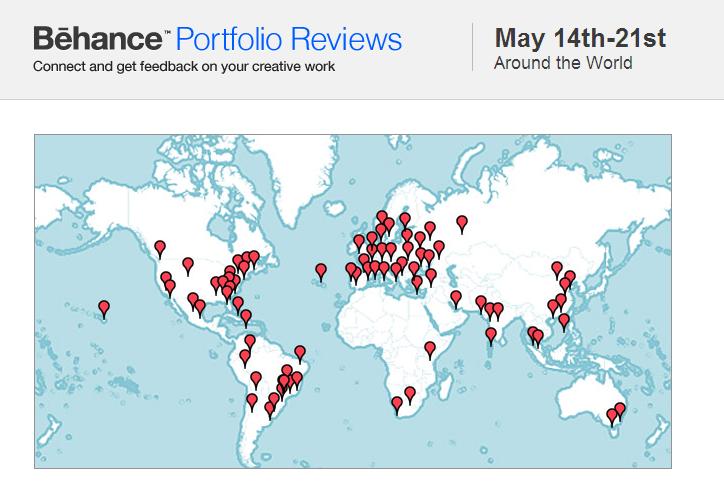This screenshot has height=488, width=724.
Task: Select the Azores pin in the mid-Atlantic
Action: pos(321,272)
